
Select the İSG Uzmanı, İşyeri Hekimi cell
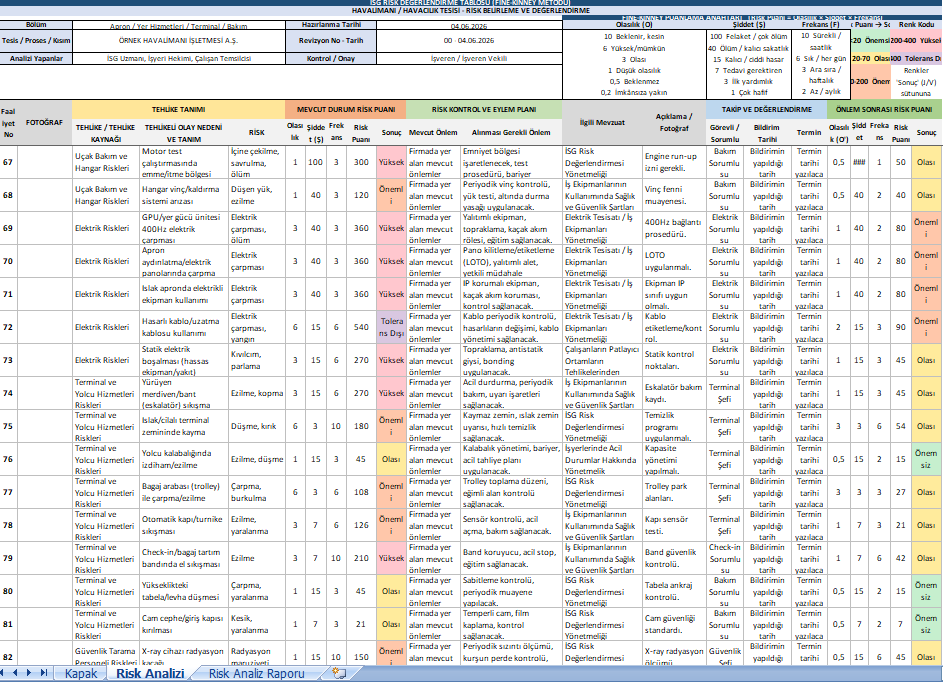tap(179, 59)
